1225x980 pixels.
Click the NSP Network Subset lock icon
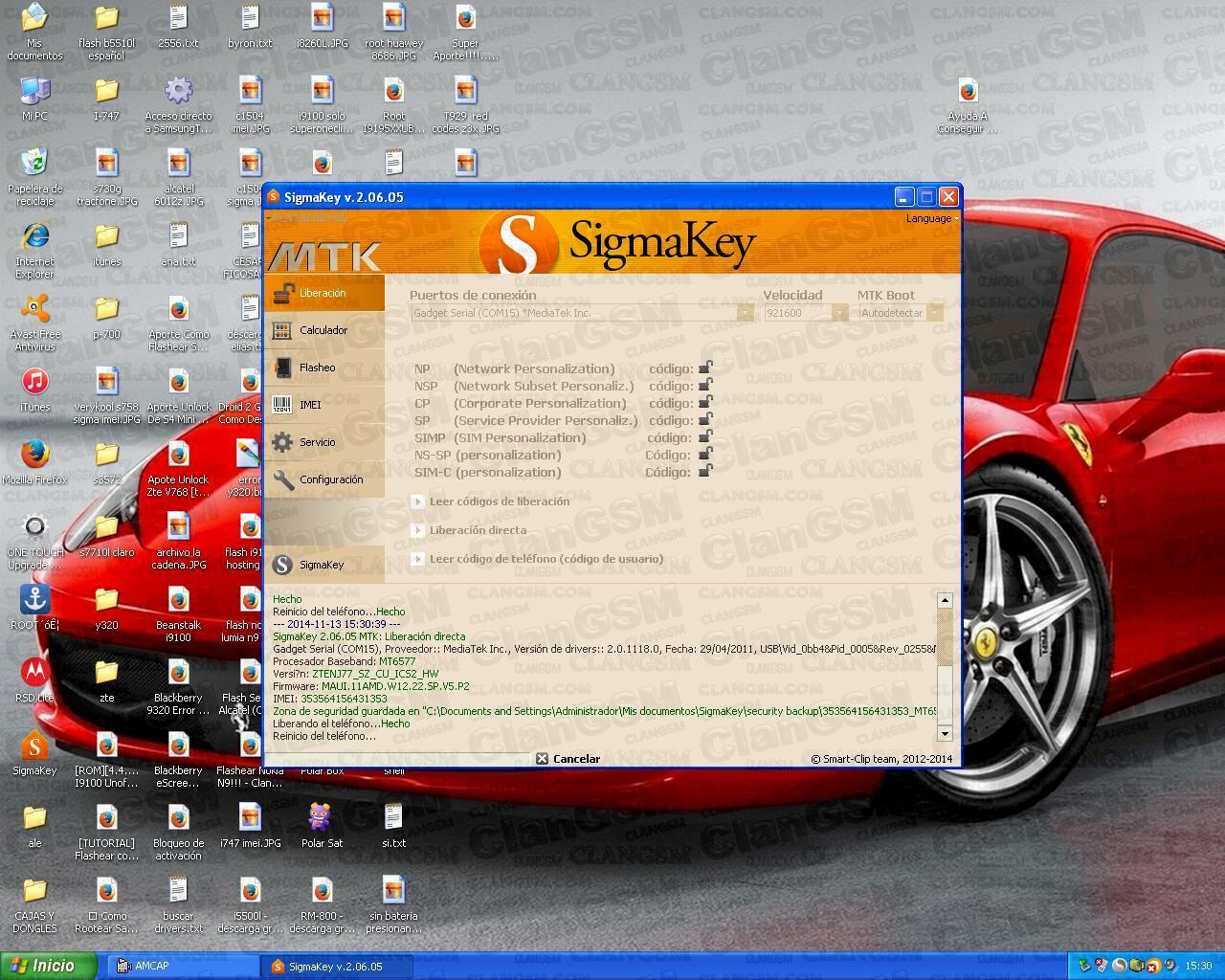click(705, 385)
